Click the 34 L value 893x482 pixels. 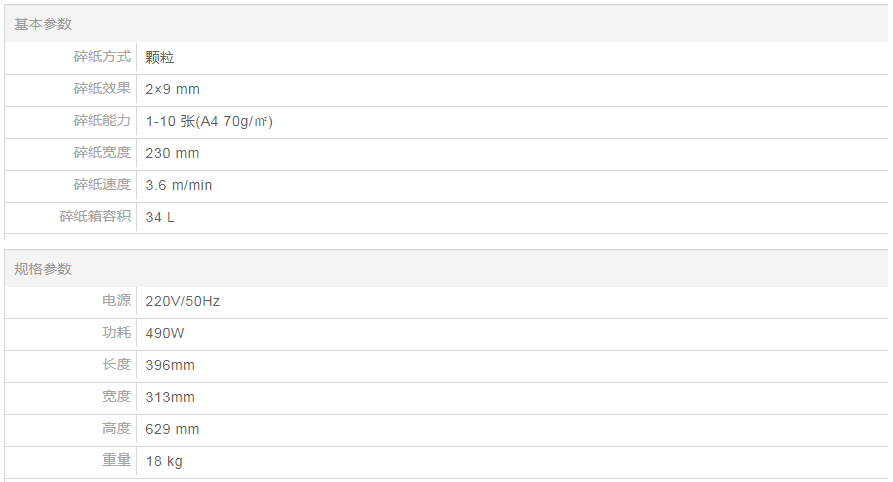pos(160,217)
